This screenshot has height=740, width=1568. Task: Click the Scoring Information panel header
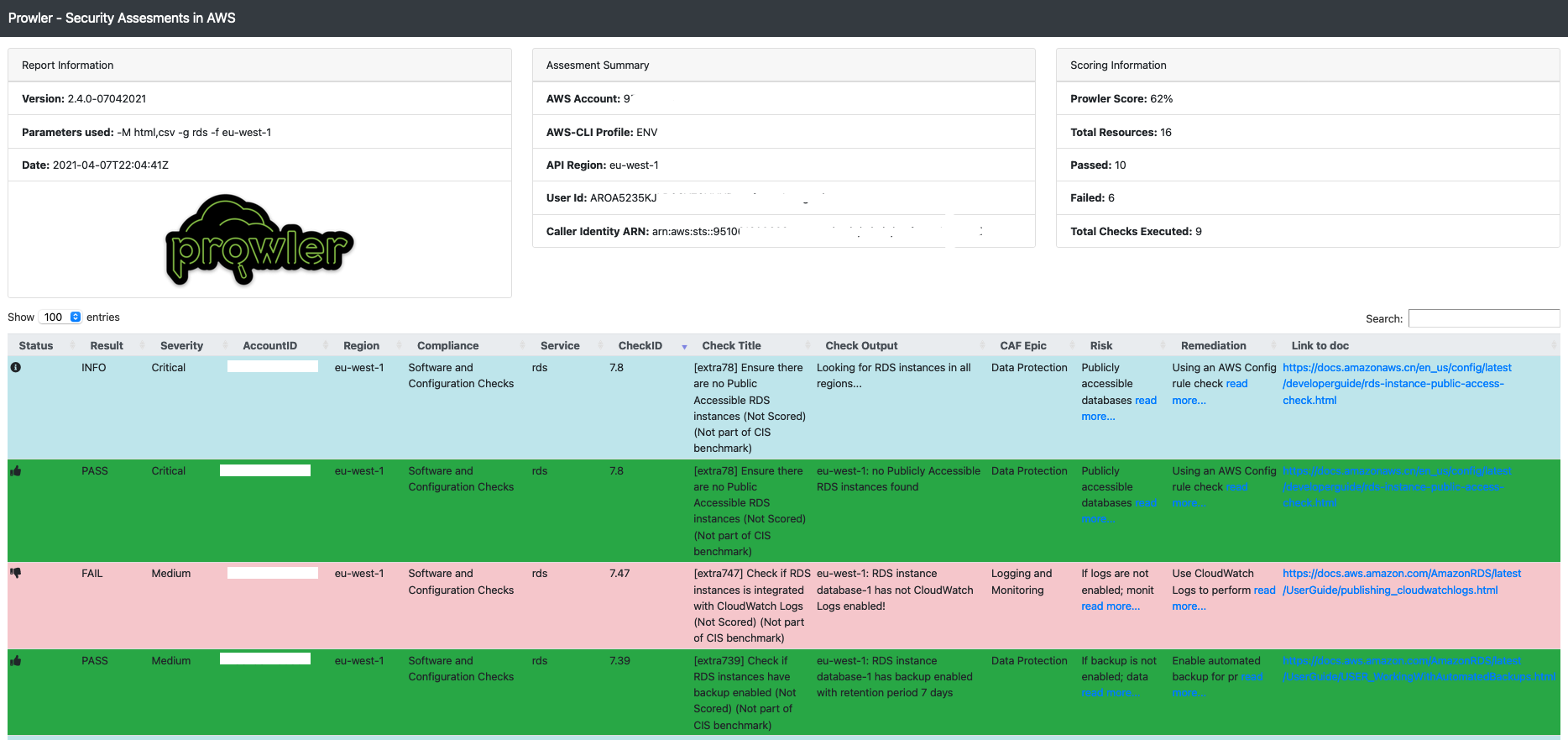tap(1308, 65)
